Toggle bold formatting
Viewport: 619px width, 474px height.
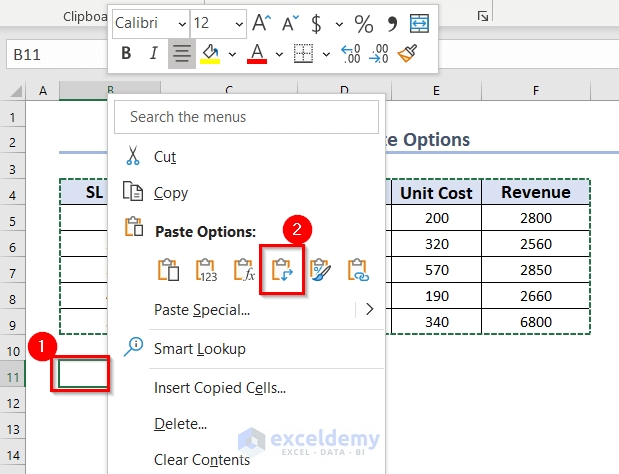pos(126,53)
